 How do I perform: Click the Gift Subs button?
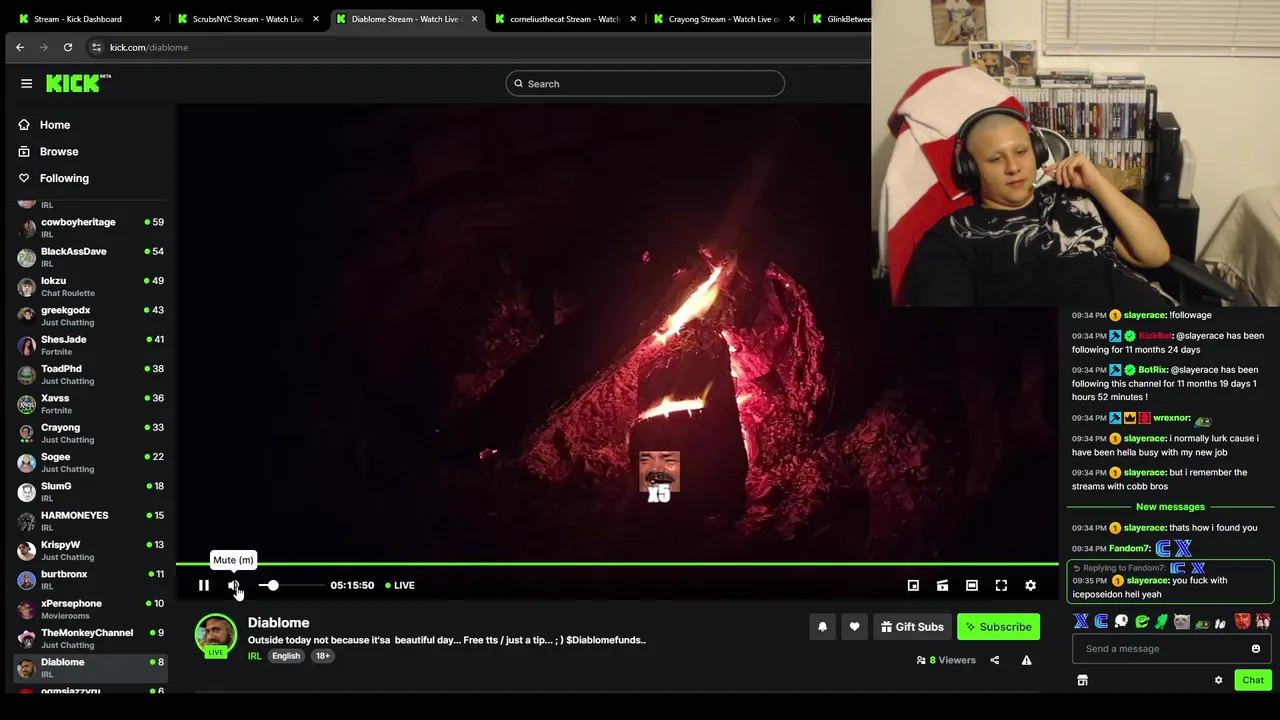click(x=912, y=627)
